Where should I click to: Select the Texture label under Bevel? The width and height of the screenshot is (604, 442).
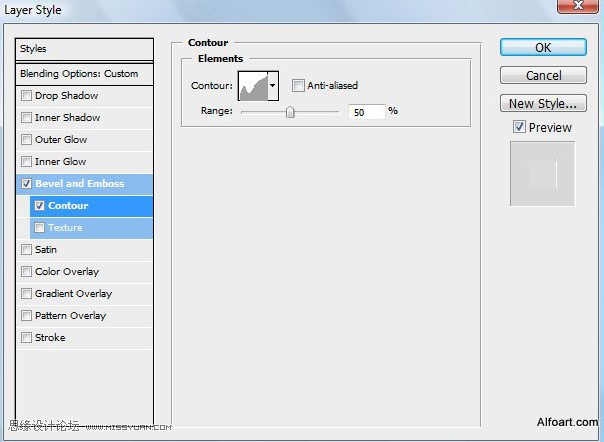click(x=65, y=227)
